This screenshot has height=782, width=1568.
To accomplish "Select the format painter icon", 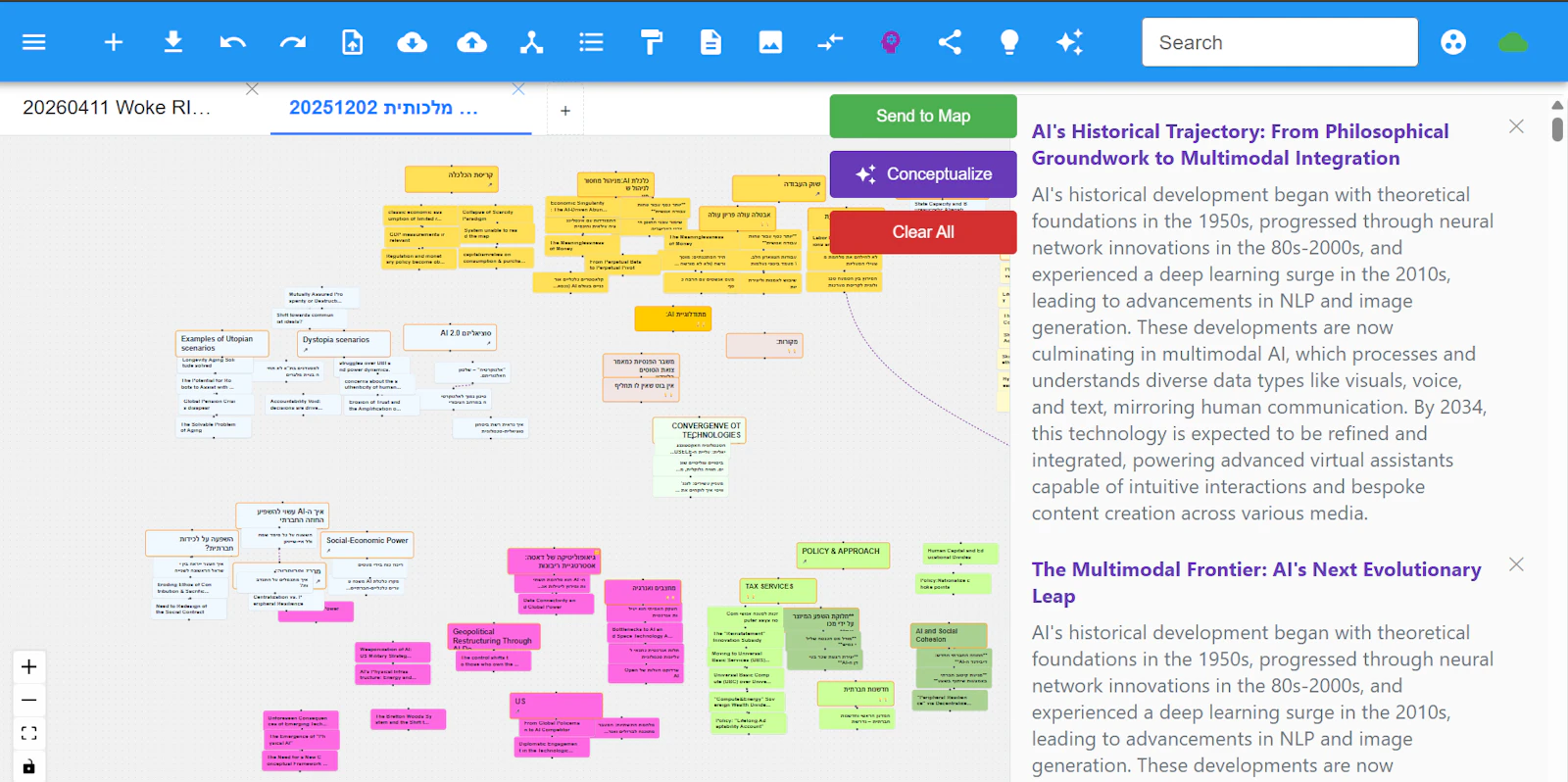I will (652, 42).
